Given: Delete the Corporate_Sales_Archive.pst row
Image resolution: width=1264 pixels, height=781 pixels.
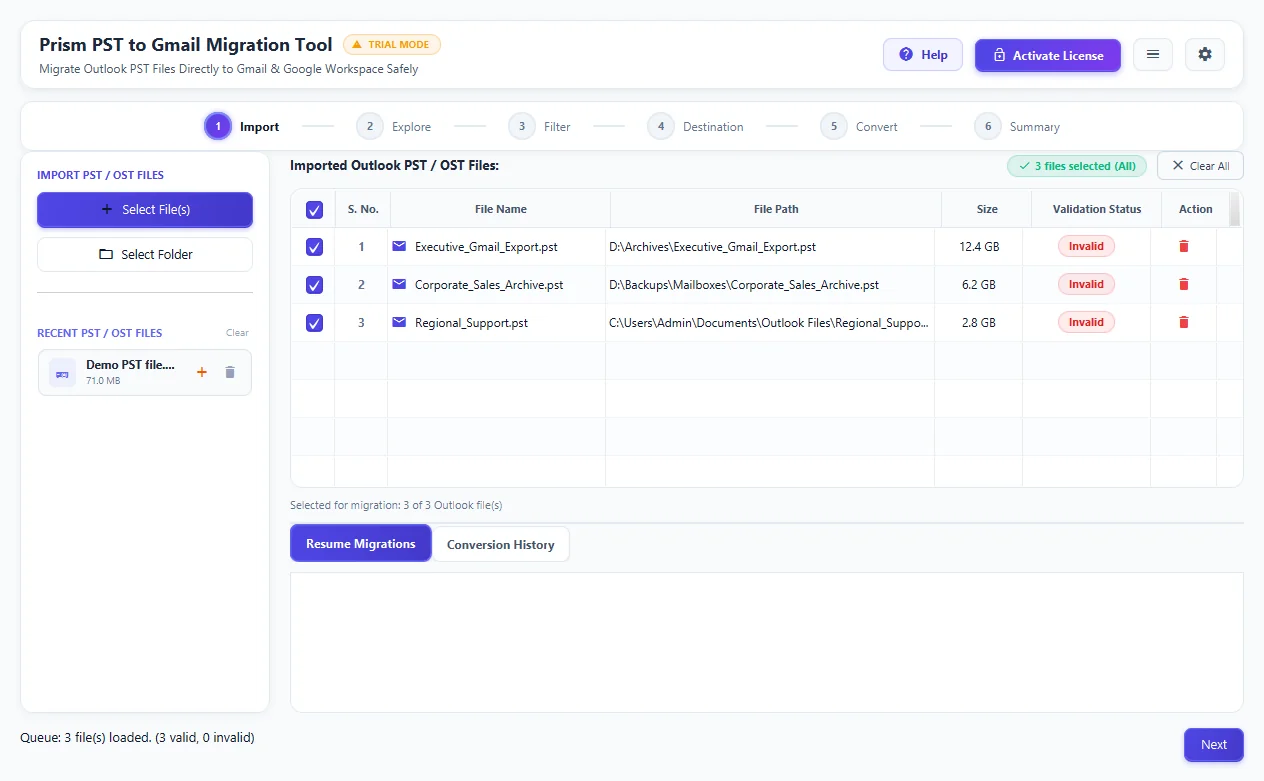Looking at the screenshot, I should point(1184,284).
